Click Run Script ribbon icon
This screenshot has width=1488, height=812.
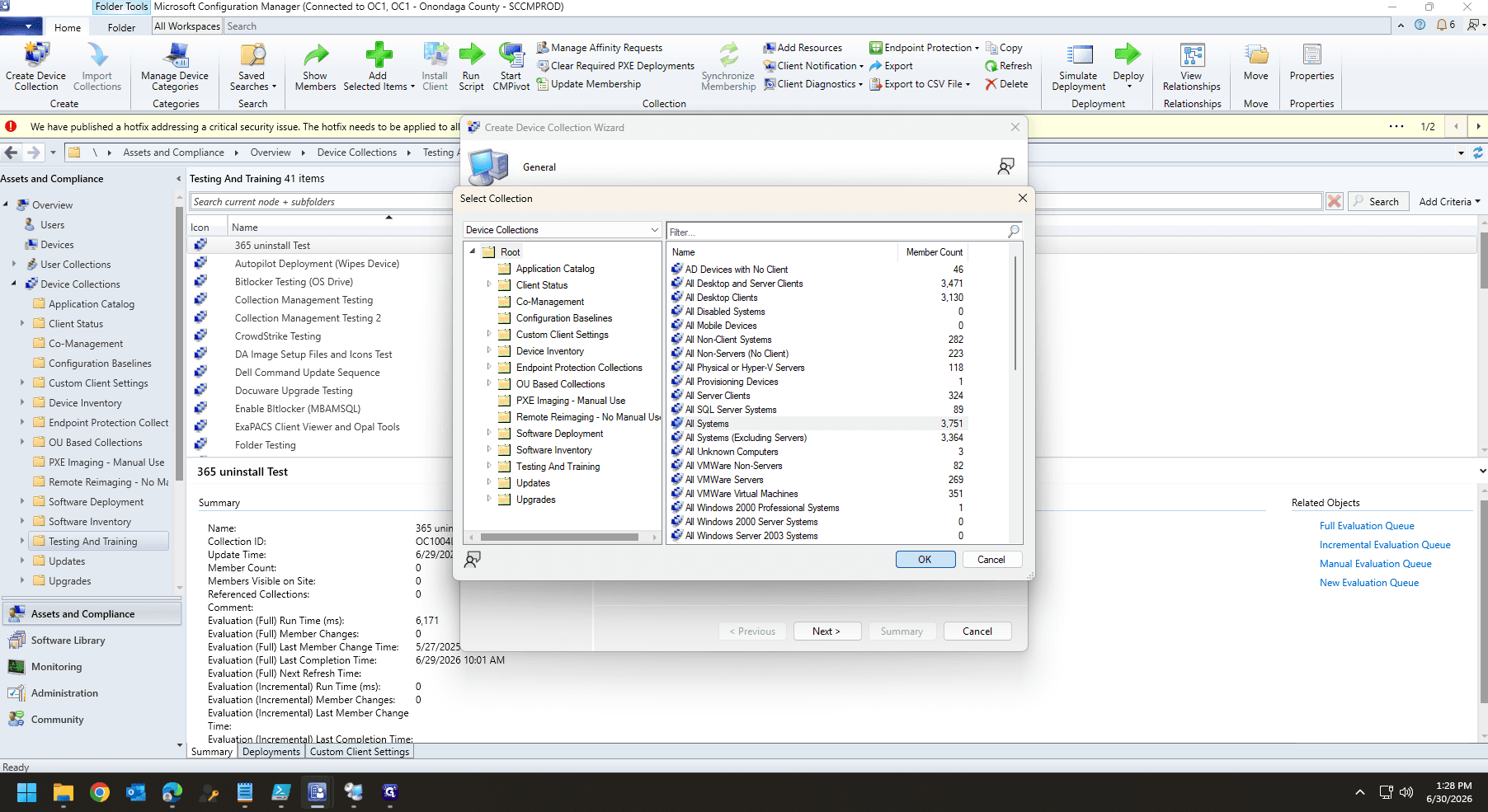coord(471,66)
